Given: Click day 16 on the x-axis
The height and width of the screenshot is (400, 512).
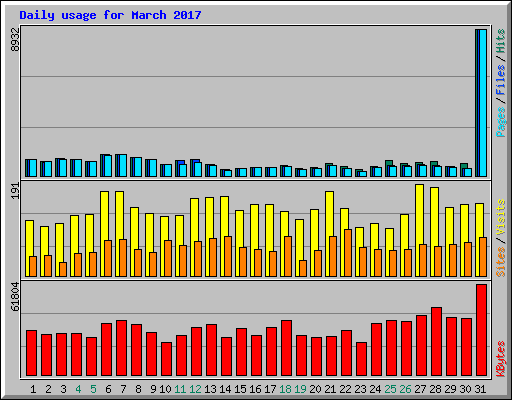Looking at the screenshot, I should (255, 389).
